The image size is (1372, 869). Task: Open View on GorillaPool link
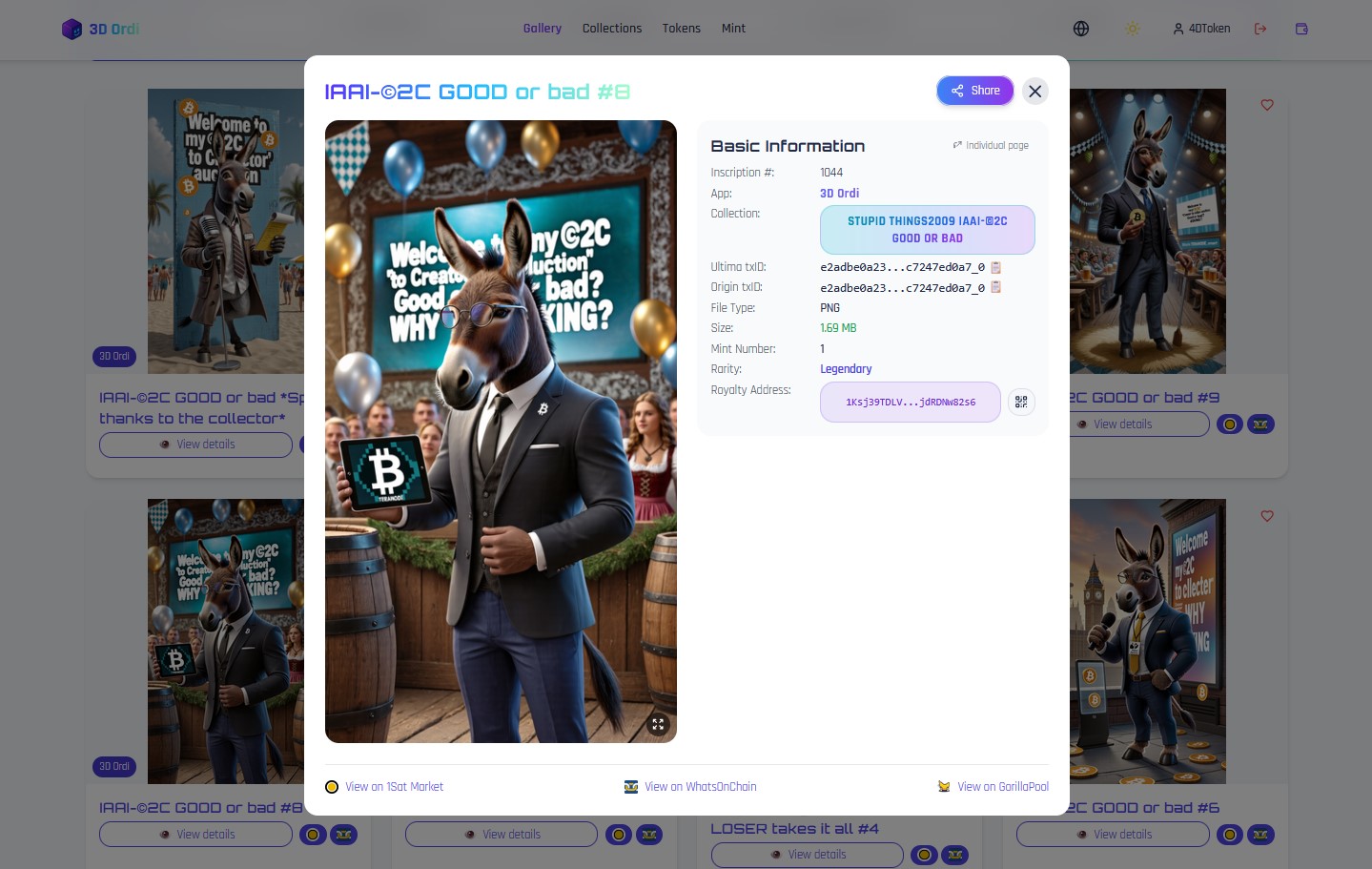click(993, 787)
